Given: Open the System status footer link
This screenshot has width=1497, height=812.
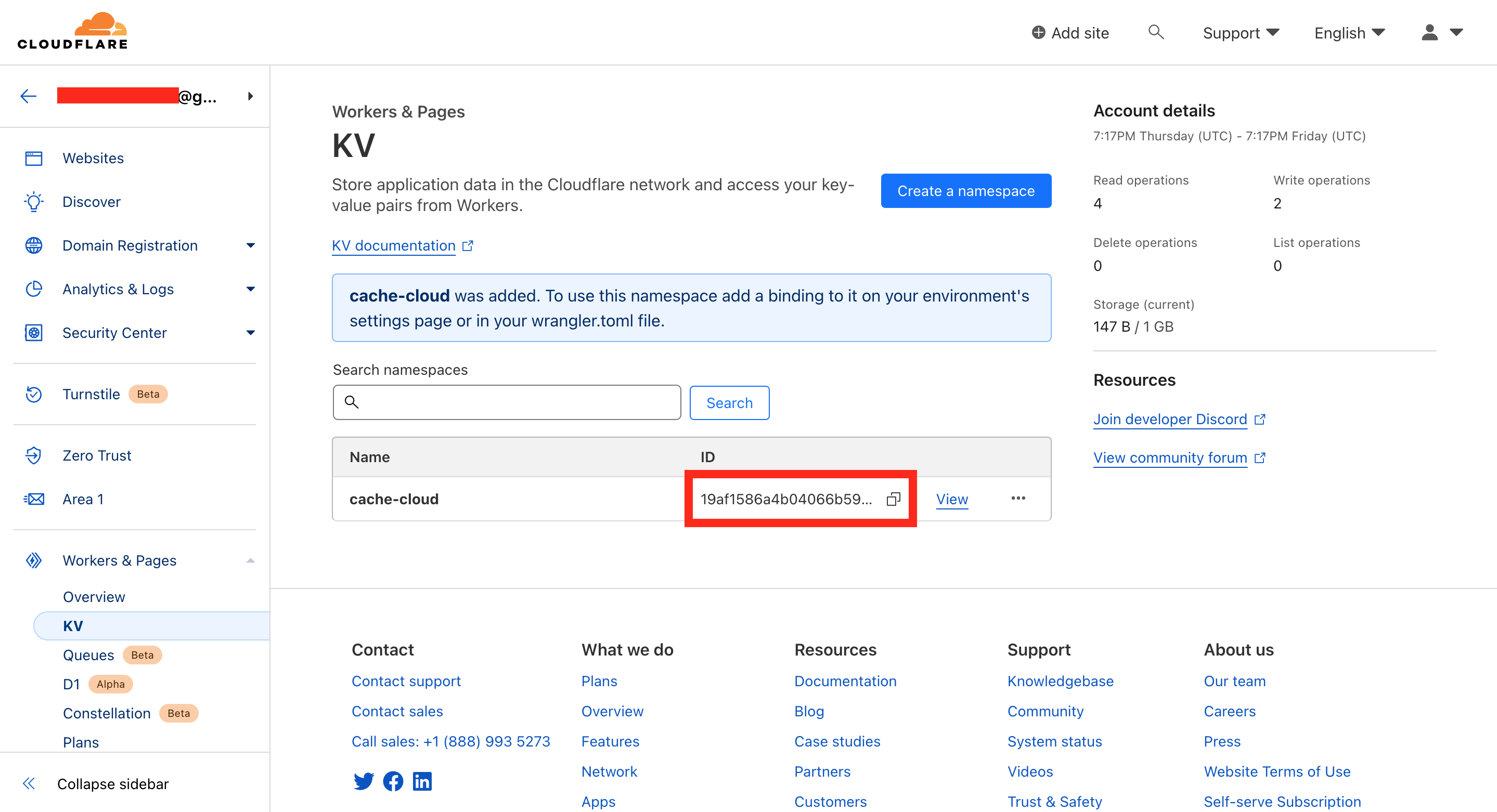Looking at the screenshot, I should pyautogui.click(x=1055, y=741).
